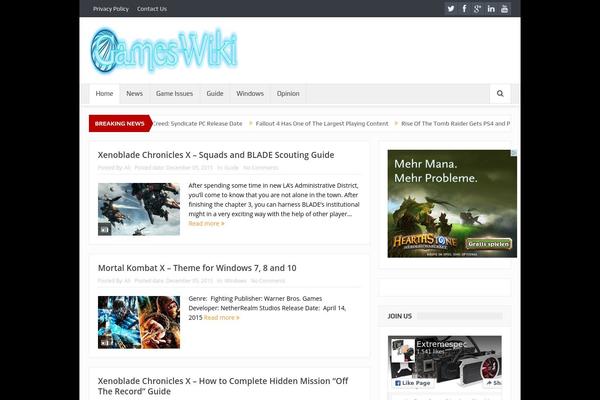Click author Ali under Xenoblade squads post
The width and height of the screenshot is (600, 400).
[x=127, y=168]
